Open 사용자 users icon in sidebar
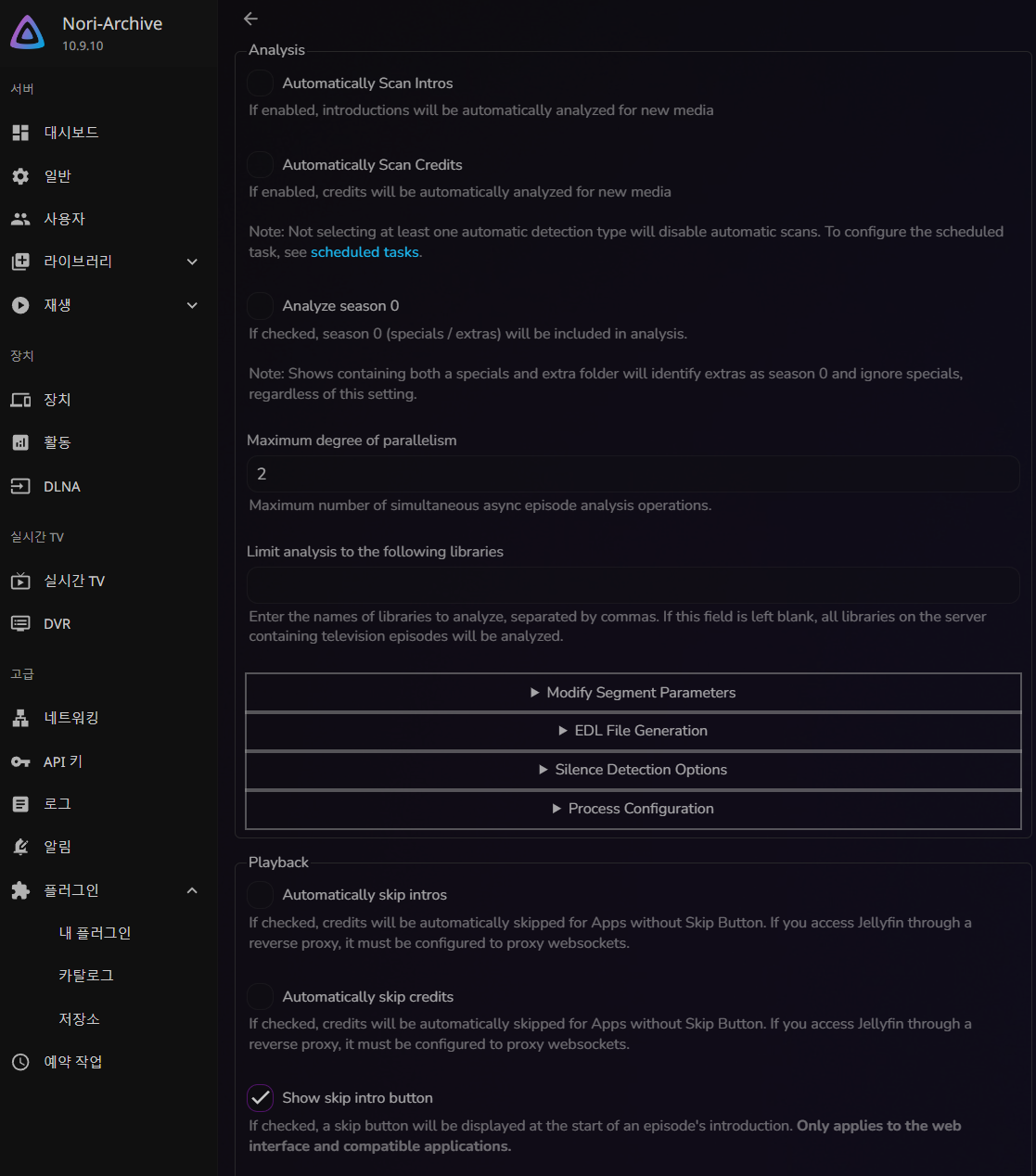 tap(20, 219)
